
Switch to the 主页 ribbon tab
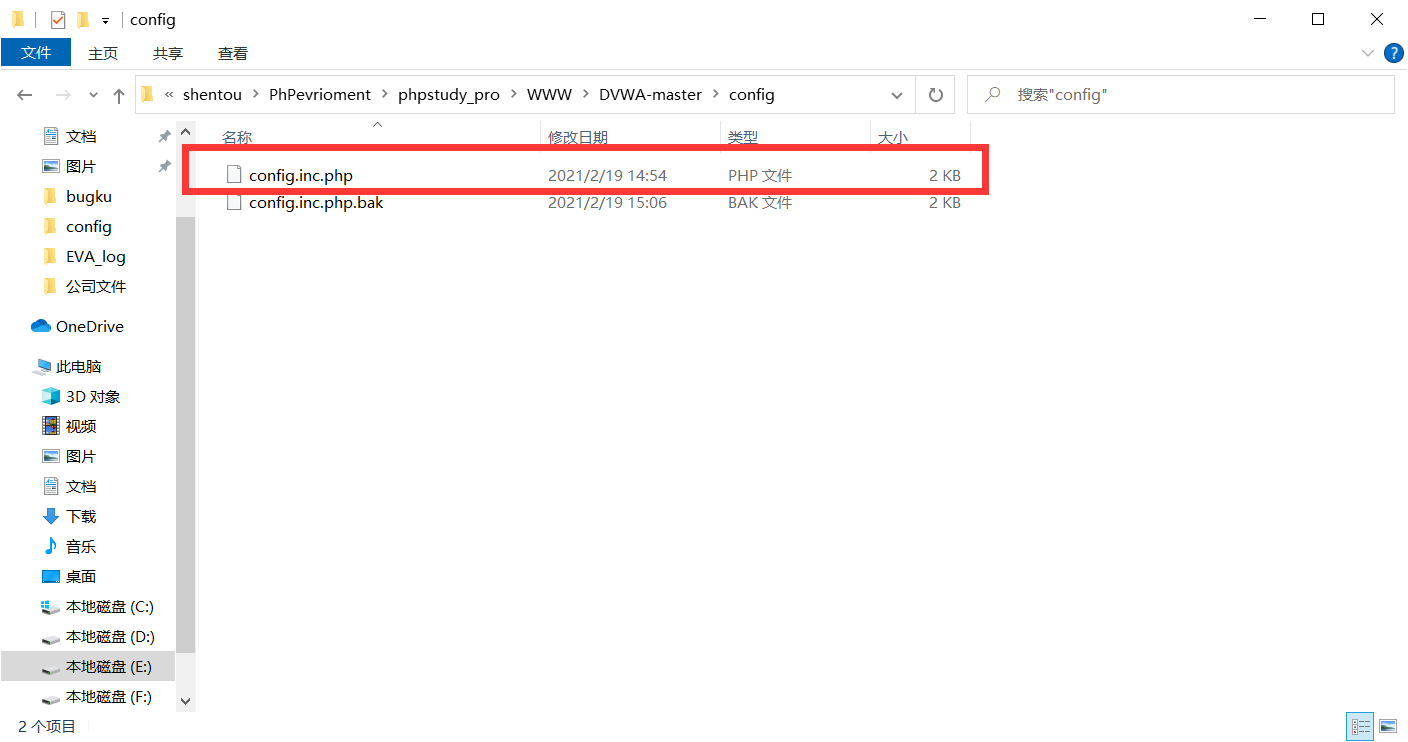pyautogui.click(x=103, y=53)
